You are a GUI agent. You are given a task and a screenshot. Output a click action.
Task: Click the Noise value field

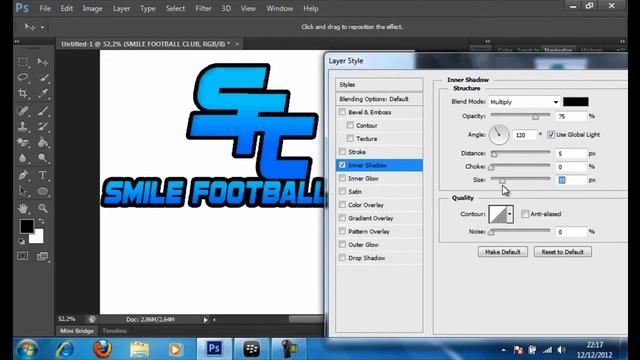[571, 231]
